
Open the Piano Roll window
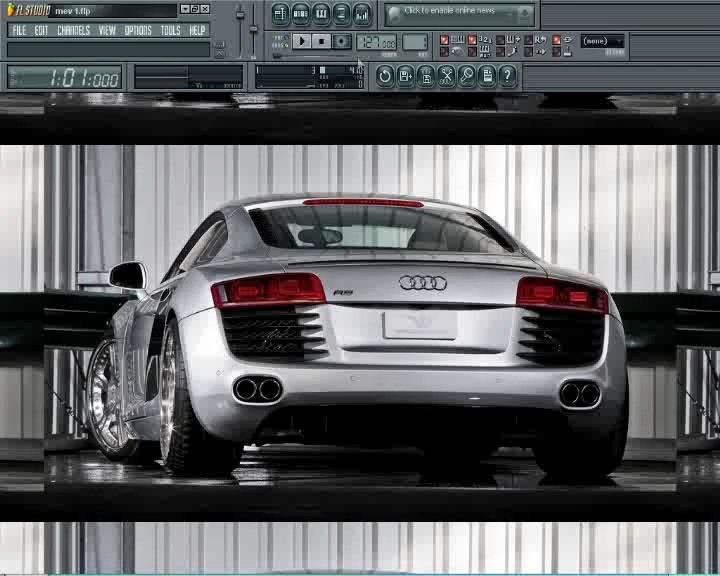pos(321,14)
